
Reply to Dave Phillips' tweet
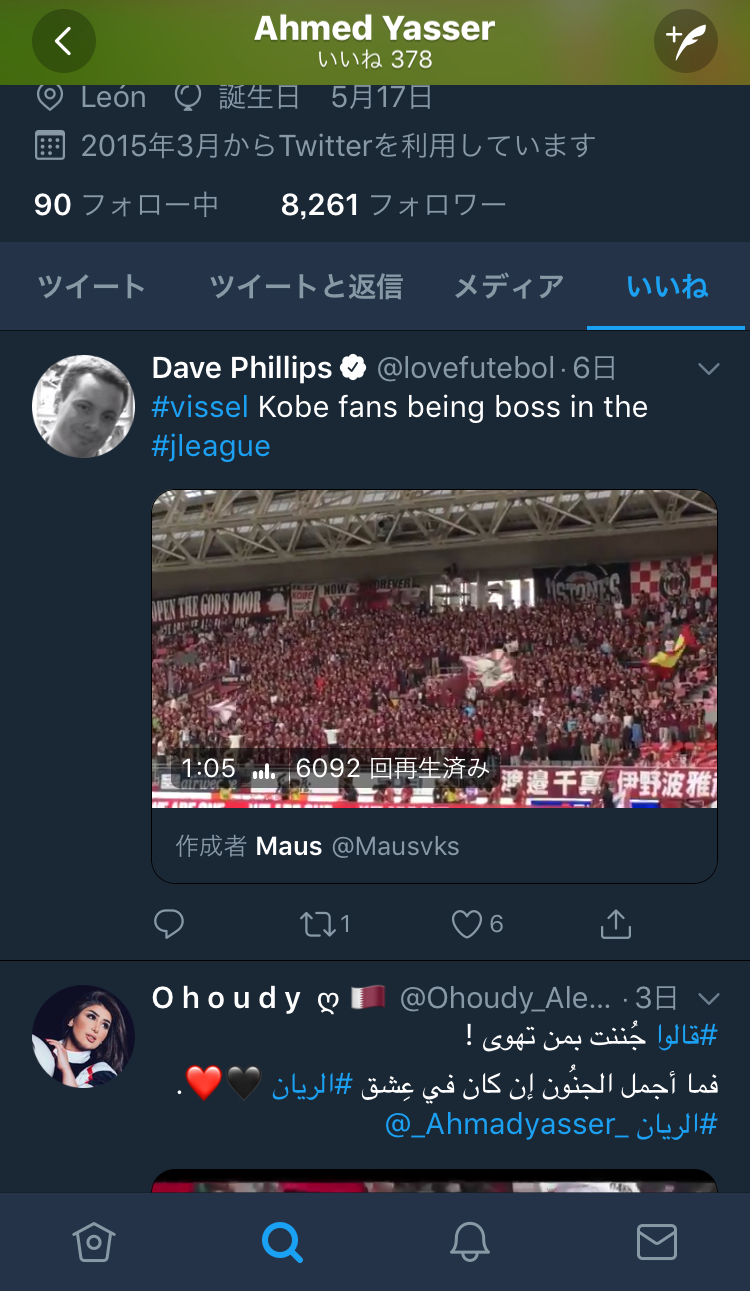pyautogui.click(x=169, y=924)
